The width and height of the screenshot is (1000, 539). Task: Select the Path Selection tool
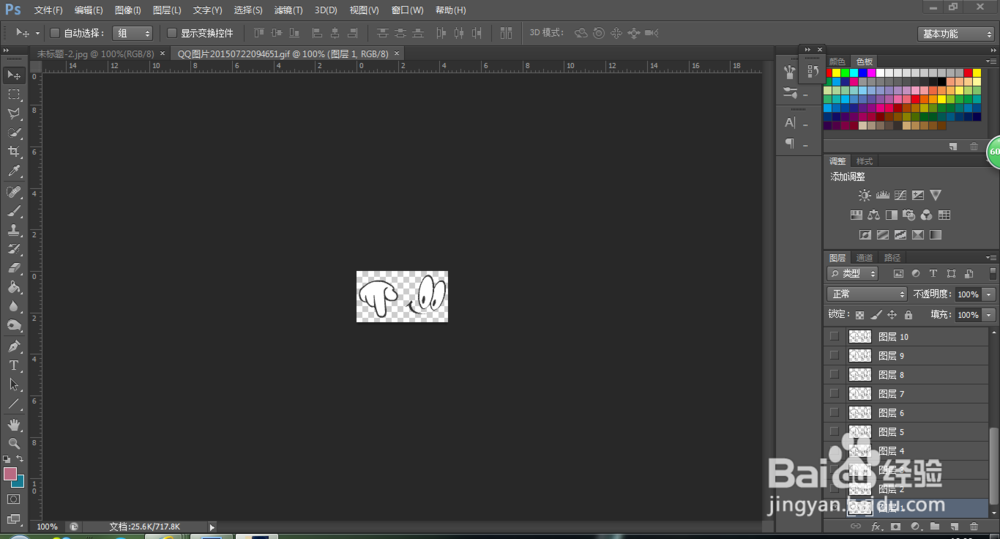point(13,385)
